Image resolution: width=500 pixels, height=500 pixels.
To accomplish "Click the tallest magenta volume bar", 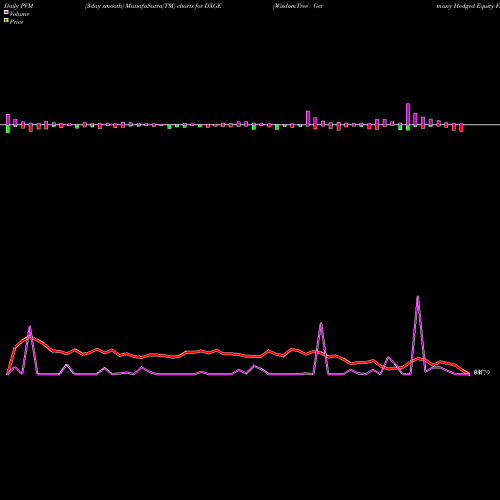I will (408, 114).
